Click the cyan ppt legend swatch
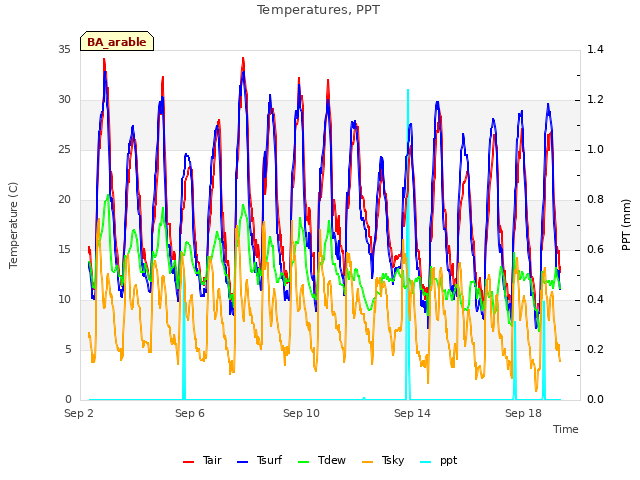The image size is (640, 480). coord(426,462)
